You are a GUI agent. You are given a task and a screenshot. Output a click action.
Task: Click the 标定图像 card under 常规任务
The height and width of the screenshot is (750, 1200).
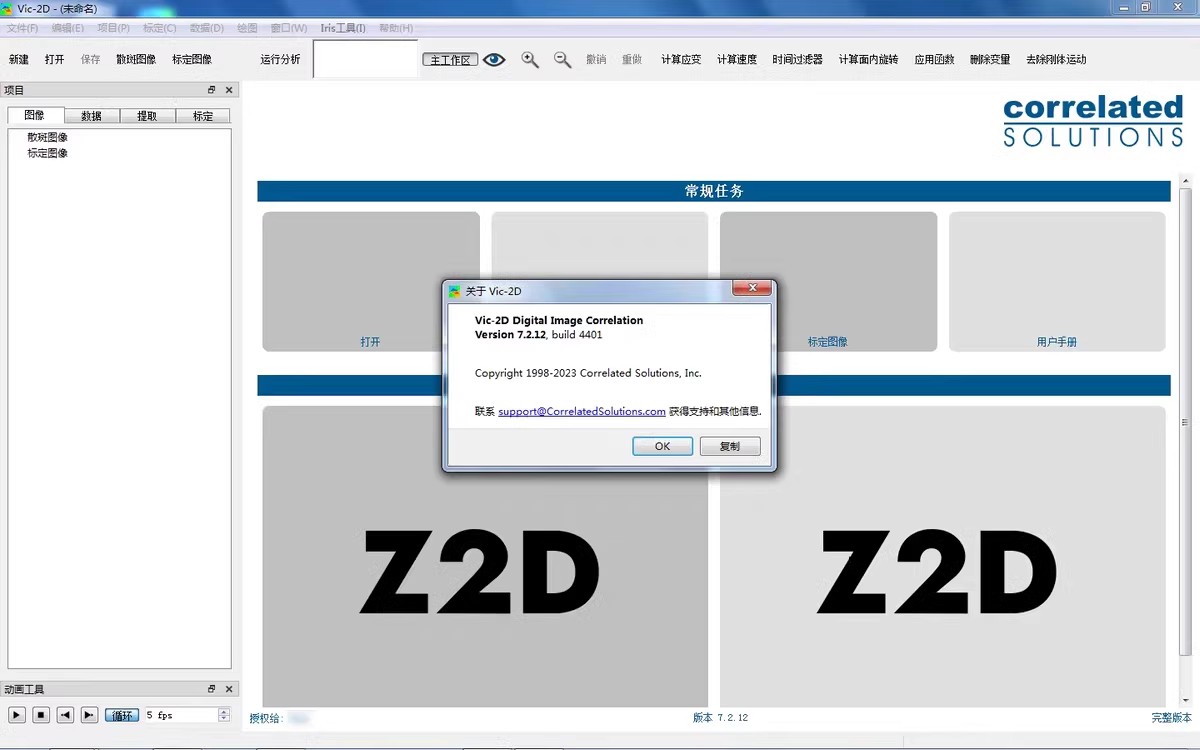tap(828, 281)
